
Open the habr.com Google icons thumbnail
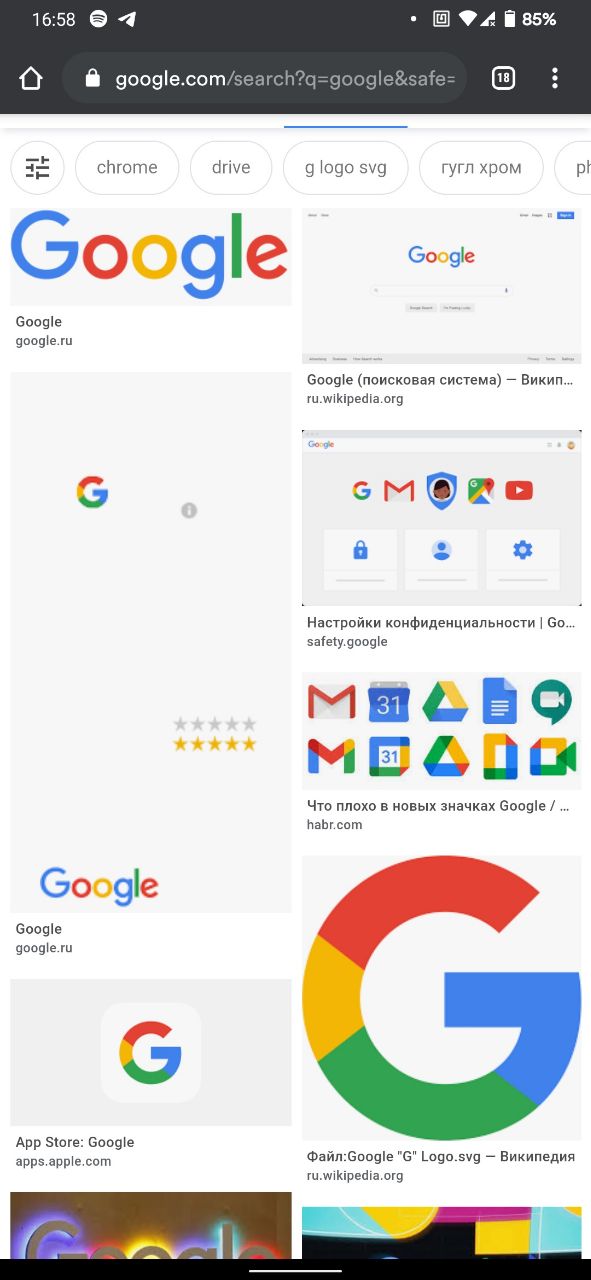[x=442, y=731]
